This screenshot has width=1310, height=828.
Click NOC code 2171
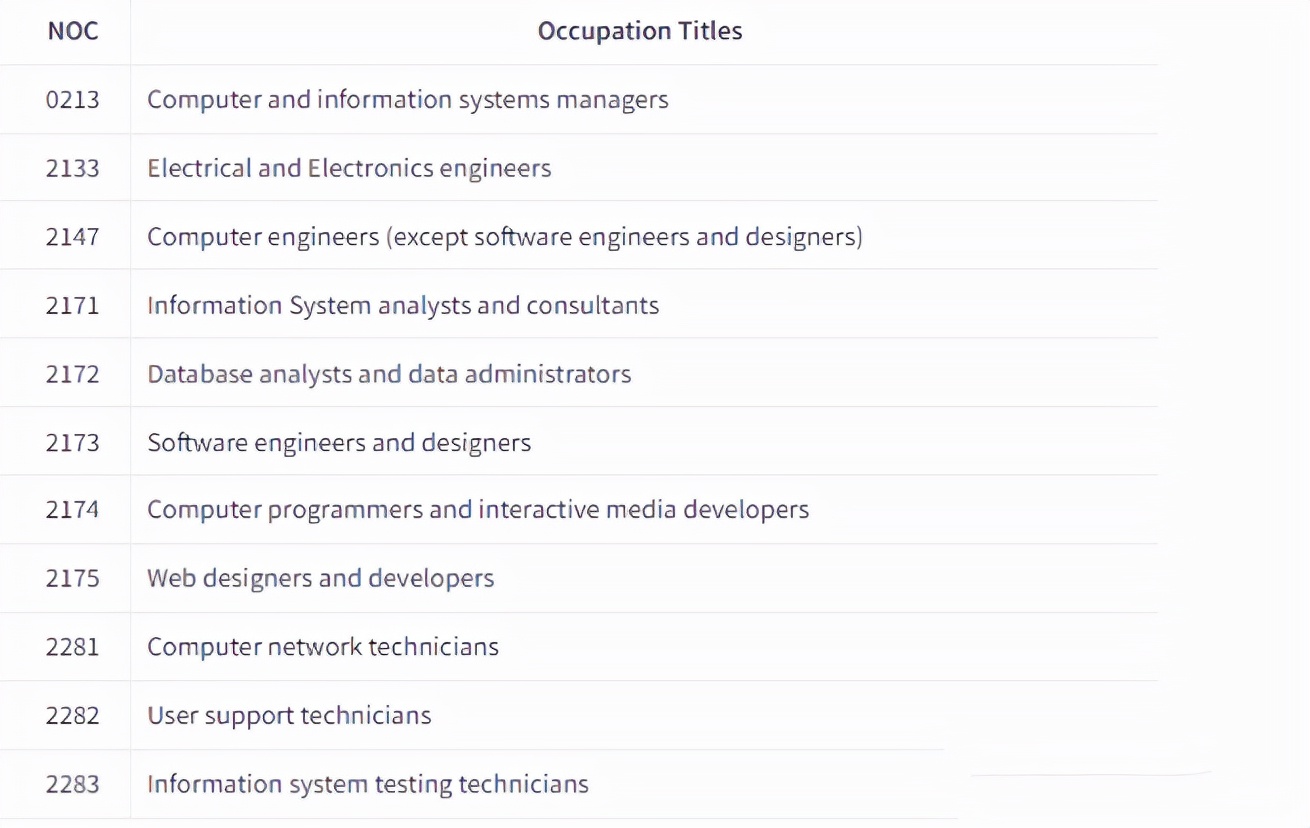pyautogui.click(x=73, y=305)
